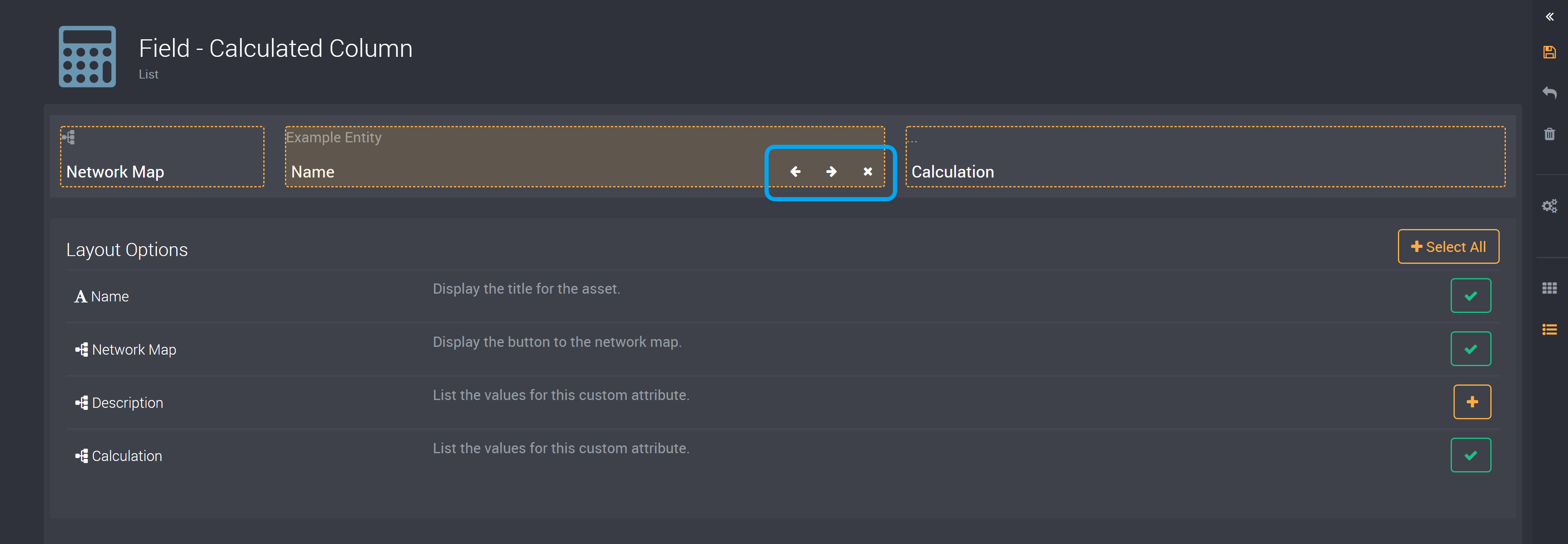Viewport: 1568px width, 544px height.
Task: Click the trash delete icon
Action: pos(1549,134)
